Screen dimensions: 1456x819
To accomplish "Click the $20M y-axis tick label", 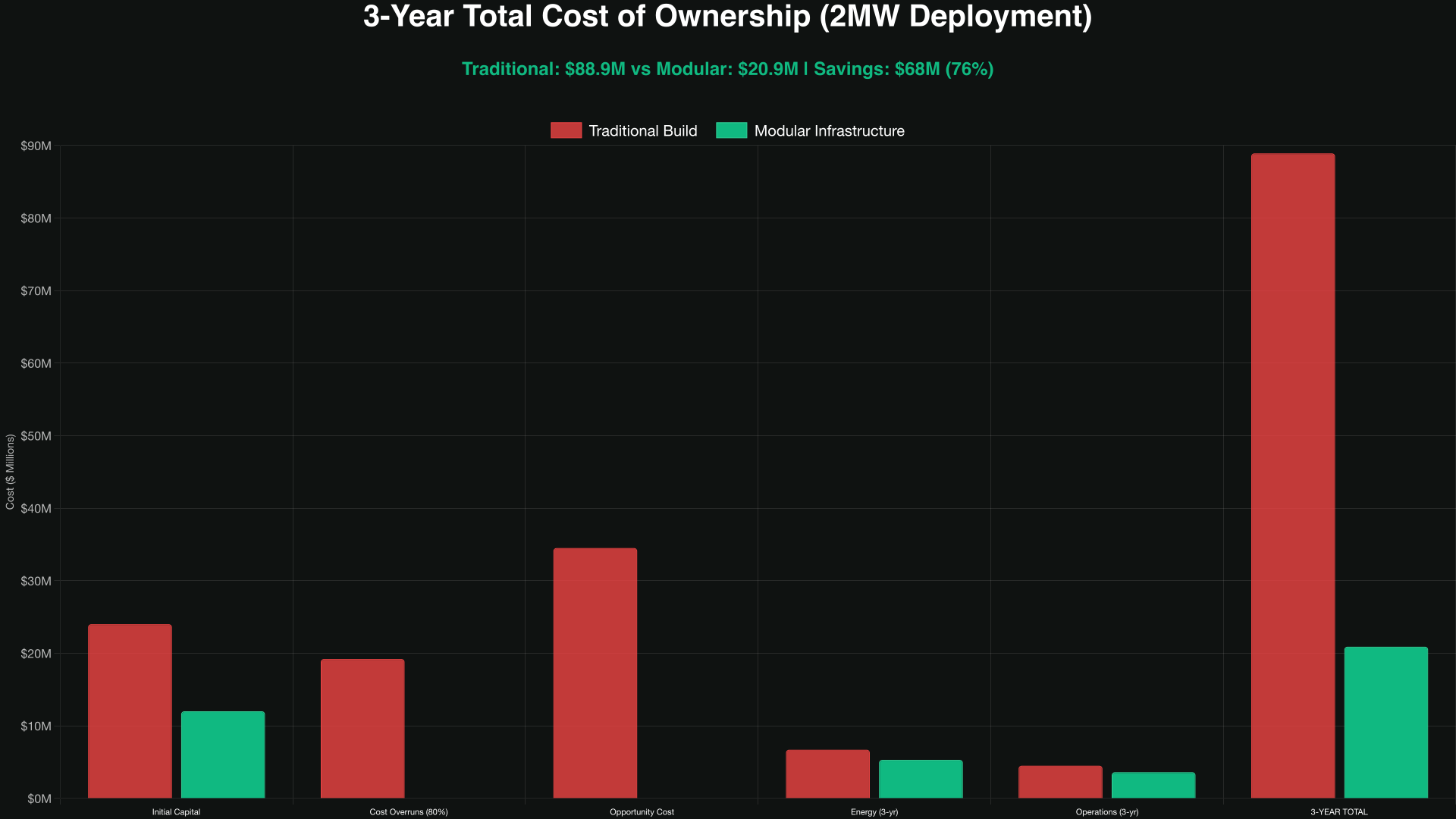I will point(36,654).
